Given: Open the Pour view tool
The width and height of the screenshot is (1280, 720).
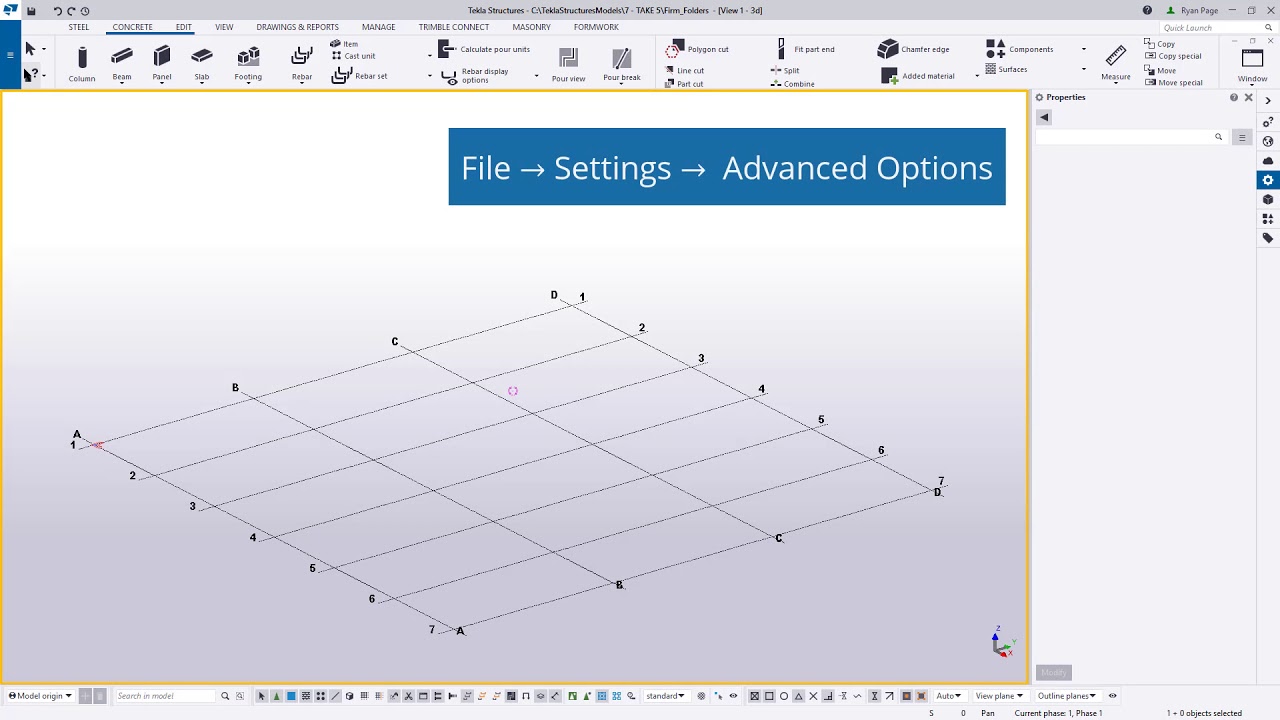Looking at the screenshot, I should (x=568, y=64).
